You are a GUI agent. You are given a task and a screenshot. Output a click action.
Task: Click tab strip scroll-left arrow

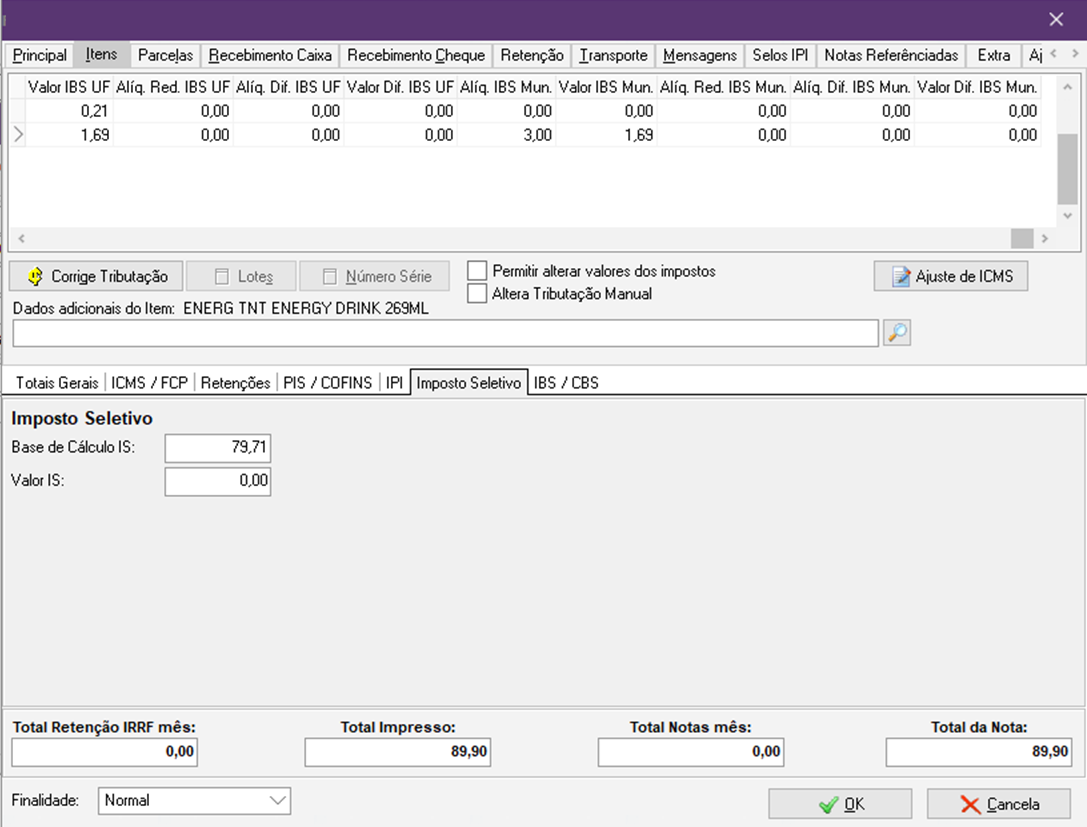click(x=1054, y=53)
